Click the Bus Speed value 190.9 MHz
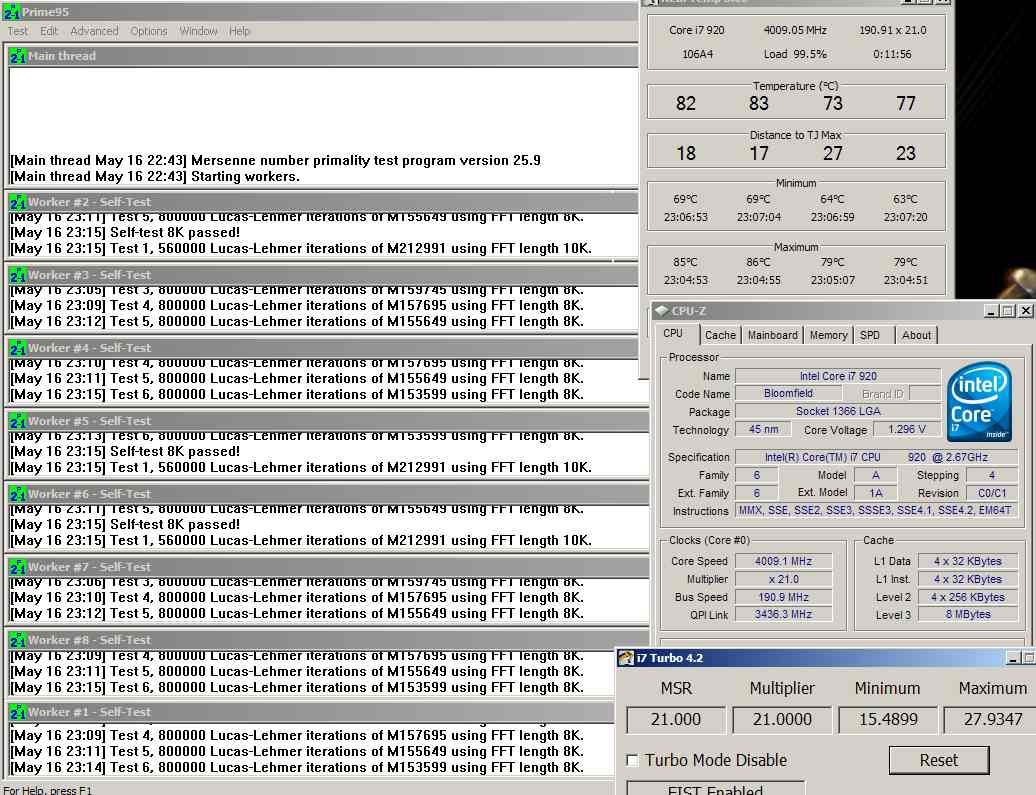The height and width of the screenshot is (795, 1036). 783,597
